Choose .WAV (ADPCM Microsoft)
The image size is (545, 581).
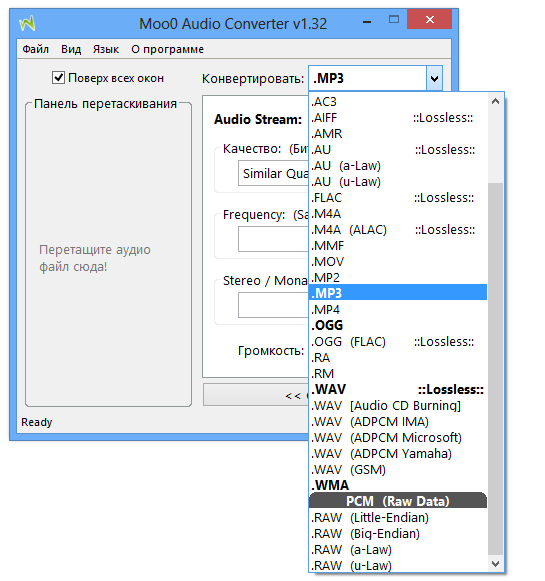(x=398, y=438)
